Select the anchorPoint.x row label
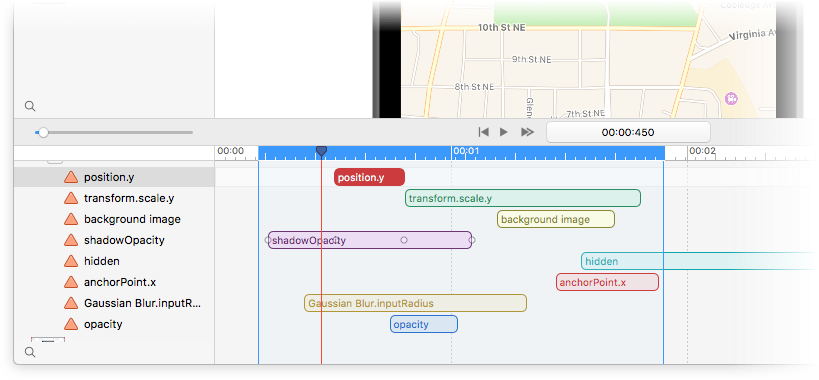 [120, 282]
